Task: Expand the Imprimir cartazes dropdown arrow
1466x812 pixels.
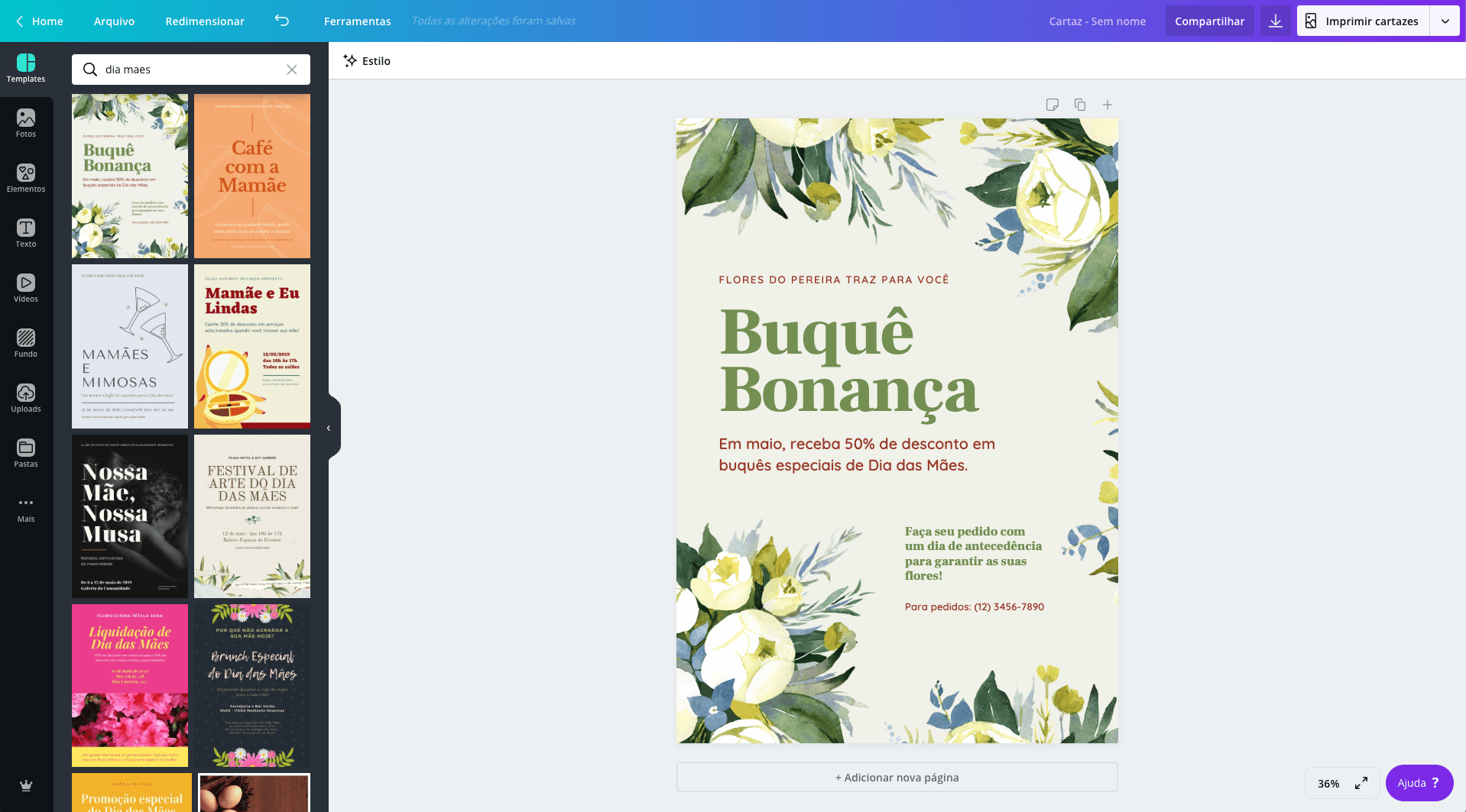Action: tap(1445, 21)
